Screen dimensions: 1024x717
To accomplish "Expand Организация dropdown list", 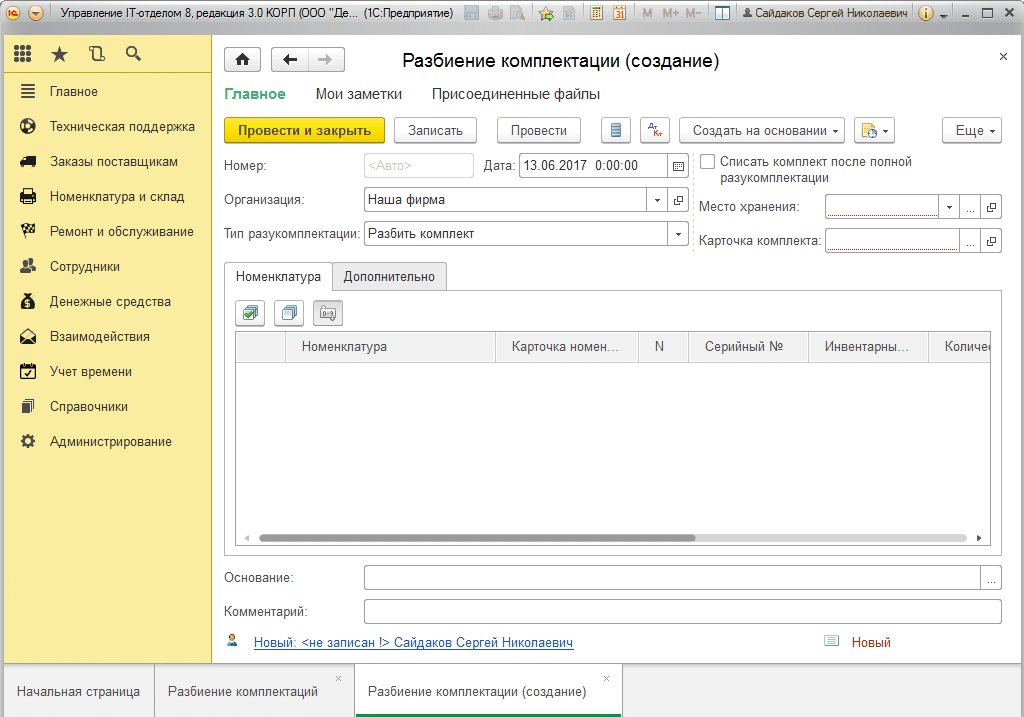I will tap(658, 200).
